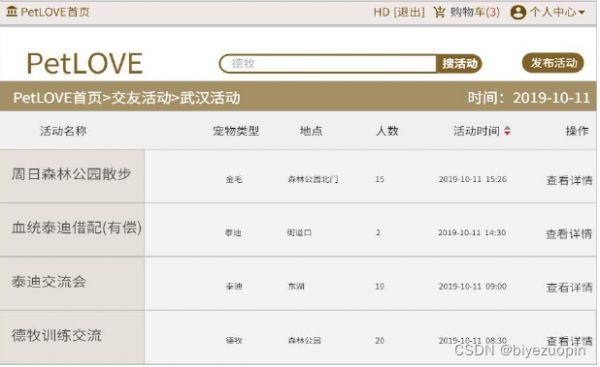The height and width of the screenshot is (367, 600).
Task: Click the search input field
Action: [328, 63]
